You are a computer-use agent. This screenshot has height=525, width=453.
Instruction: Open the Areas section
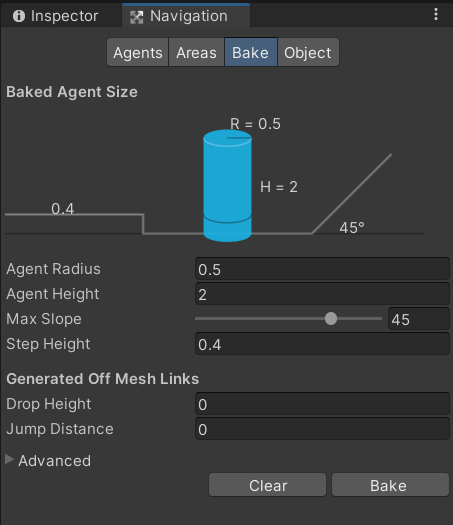click(197, 53)
